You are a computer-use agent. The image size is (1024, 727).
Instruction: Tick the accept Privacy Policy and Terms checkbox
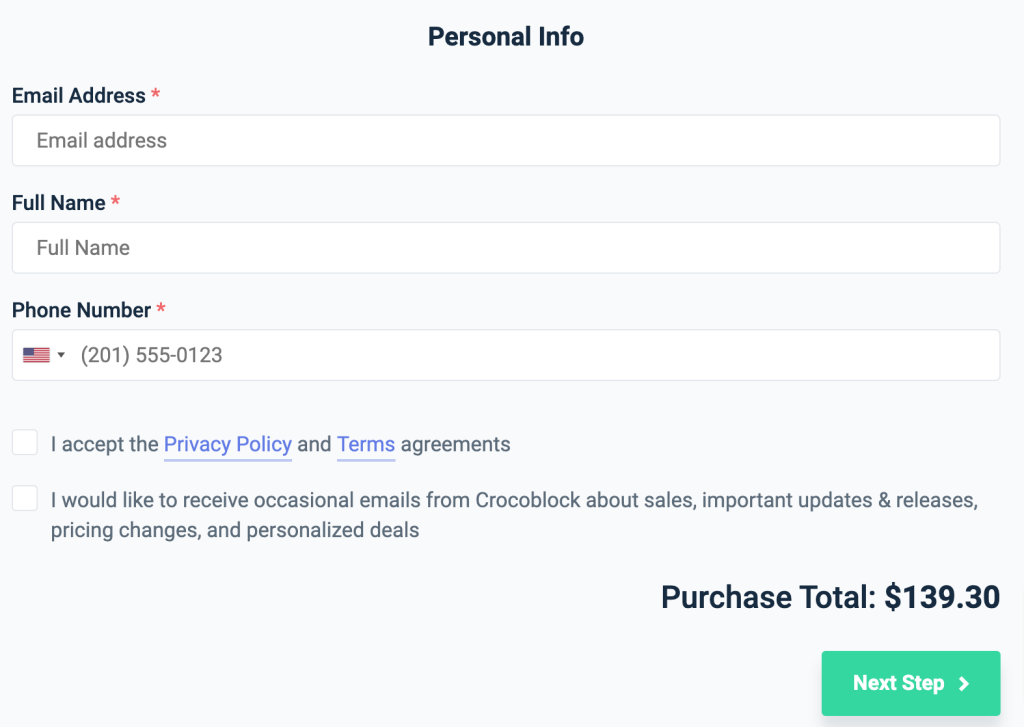[25, 442]
